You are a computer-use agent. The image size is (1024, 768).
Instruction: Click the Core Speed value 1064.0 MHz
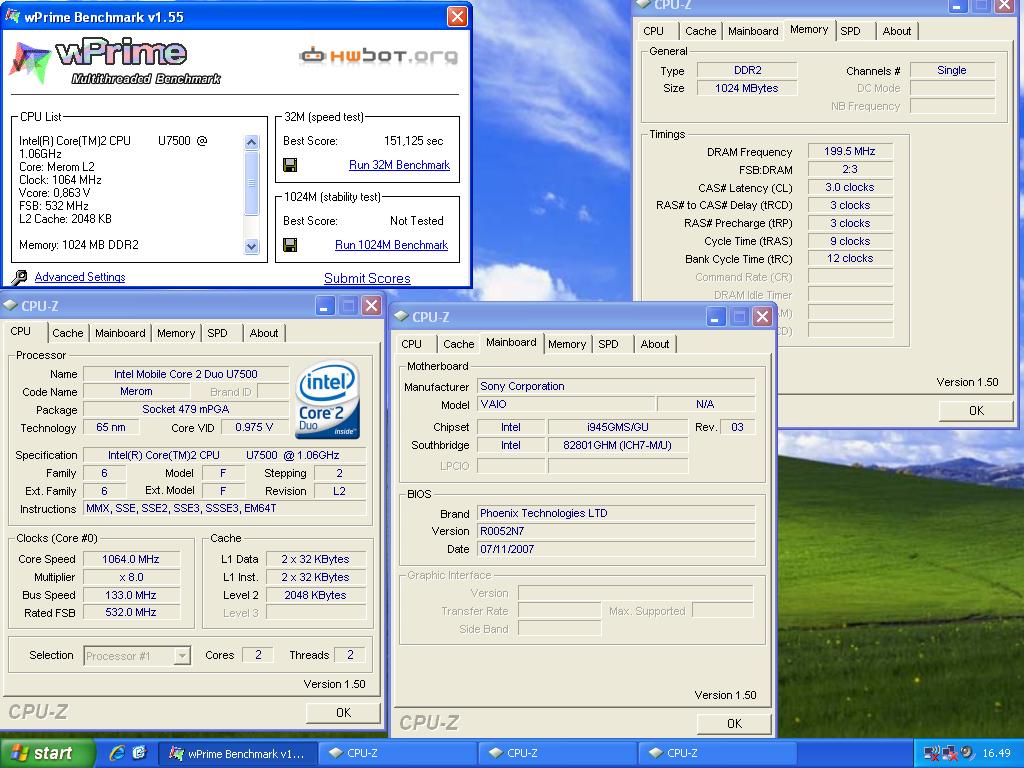tap(131, 559)
